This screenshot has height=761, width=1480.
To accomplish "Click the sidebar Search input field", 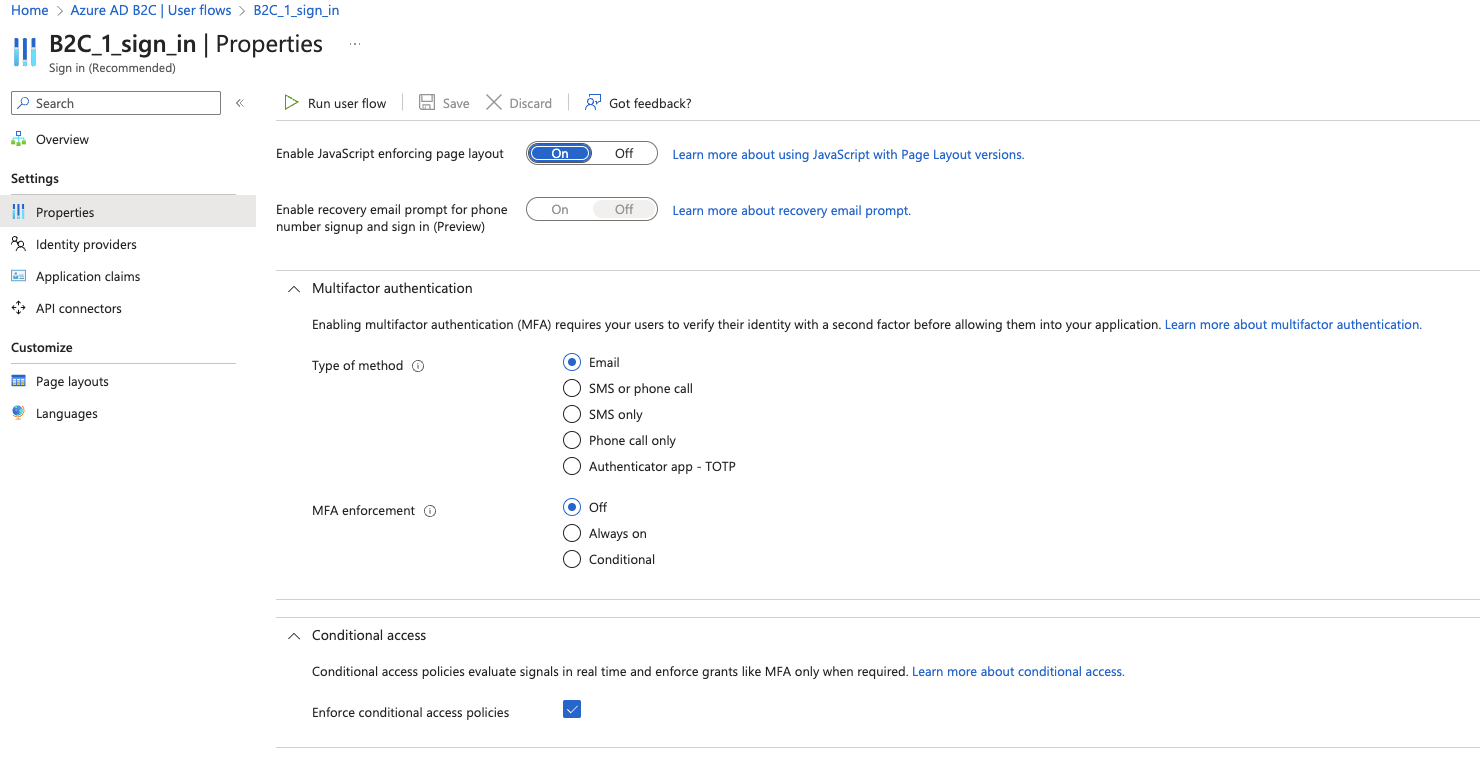I will tap(116, 103).
